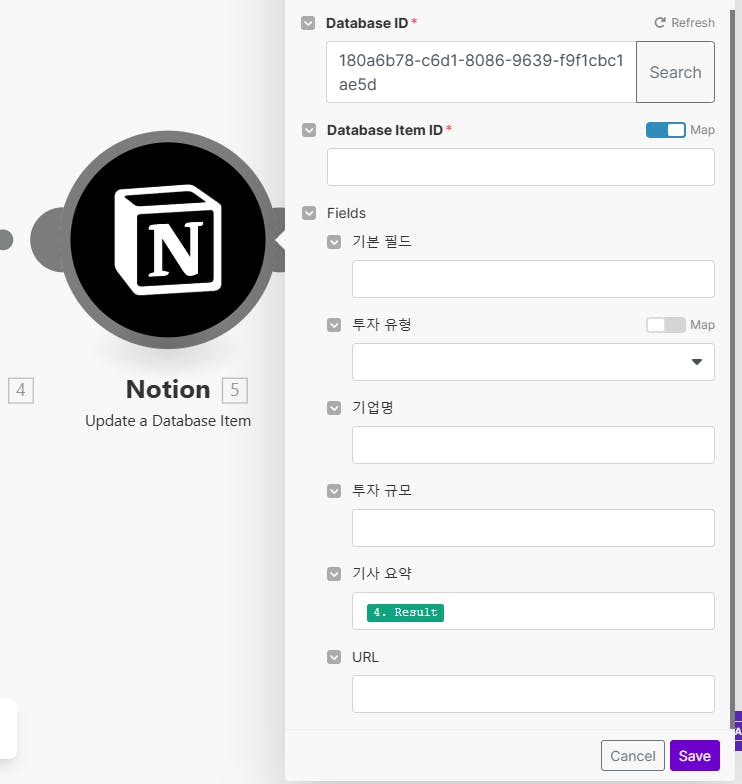Collapse the 투자 유형 field chevron

(x=334, y=325)
